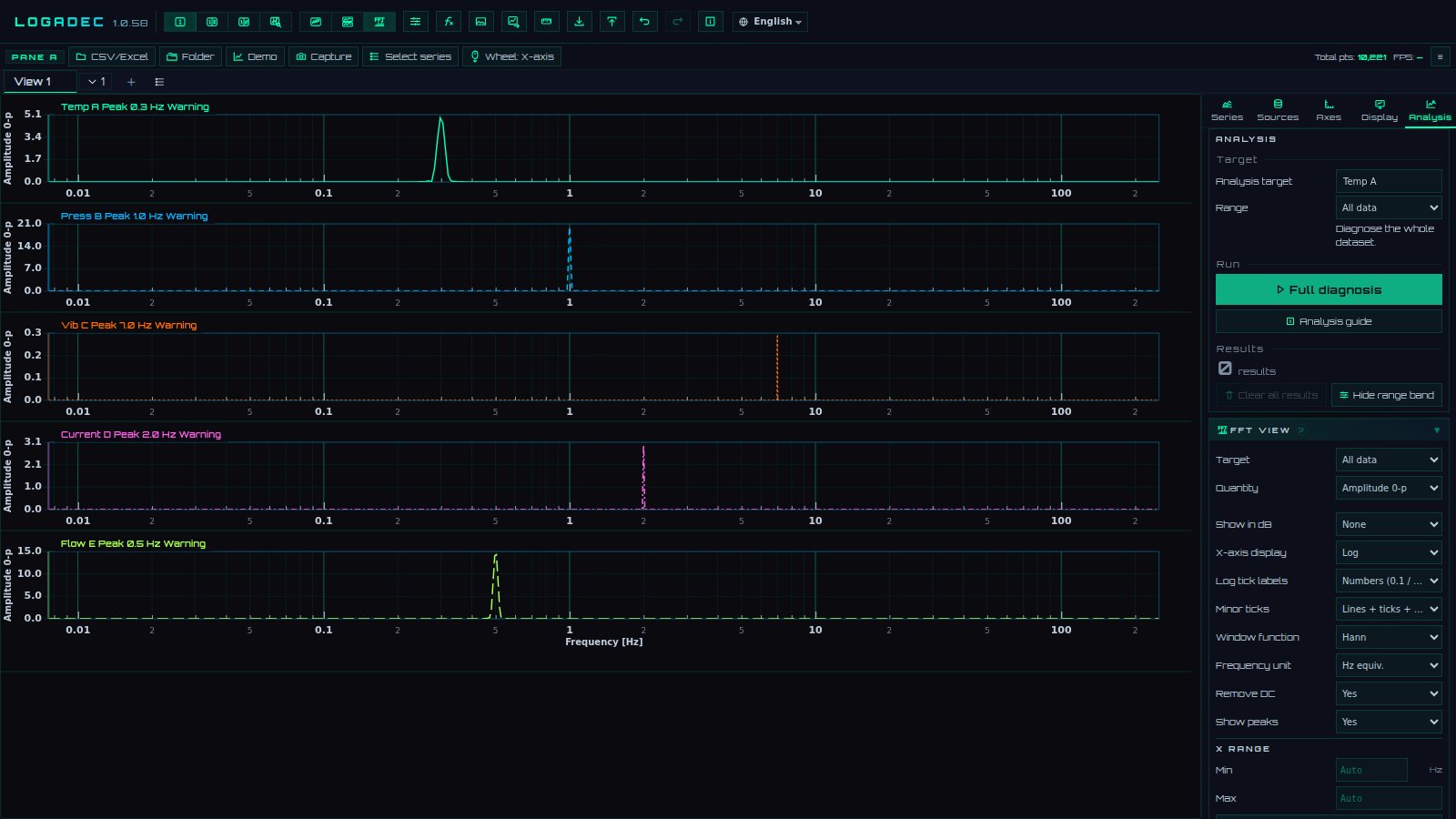Add a new view with plus icon
The height and width of the screenshot is (819, 1456).
click(x=131, y=82)
